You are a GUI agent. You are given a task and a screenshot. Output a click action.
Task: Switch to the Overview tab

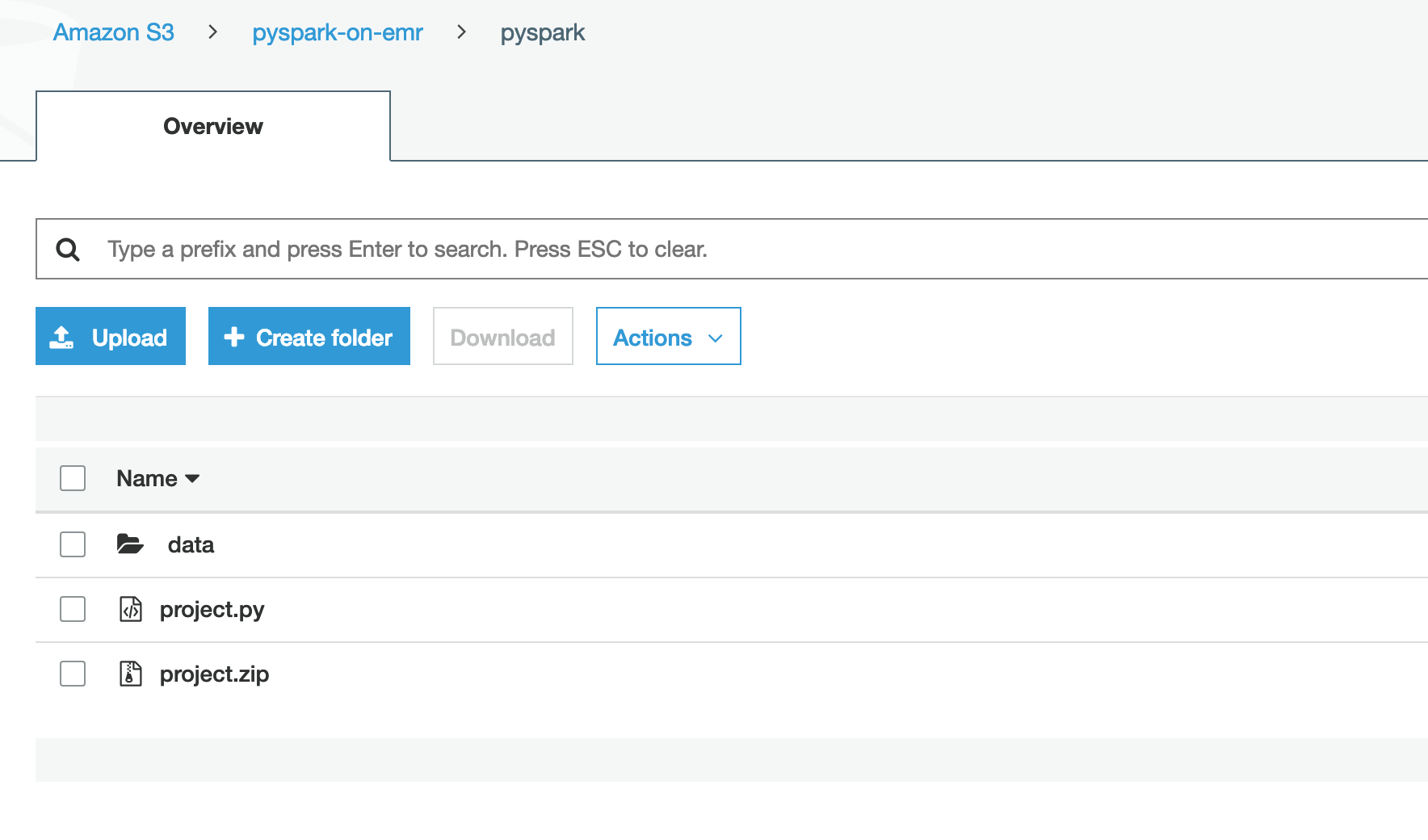tap(212, 126)
